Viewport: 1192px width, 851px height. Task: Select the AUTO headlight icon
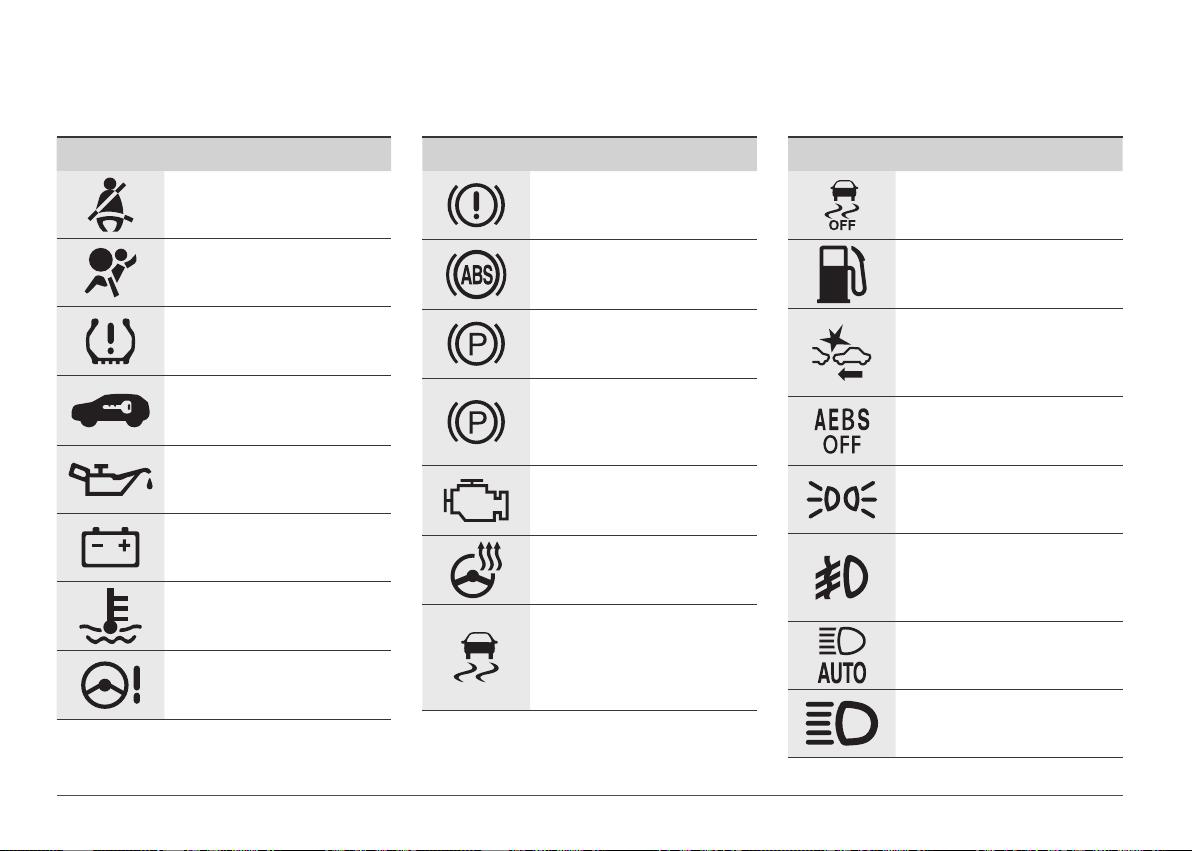coord(842,656)
